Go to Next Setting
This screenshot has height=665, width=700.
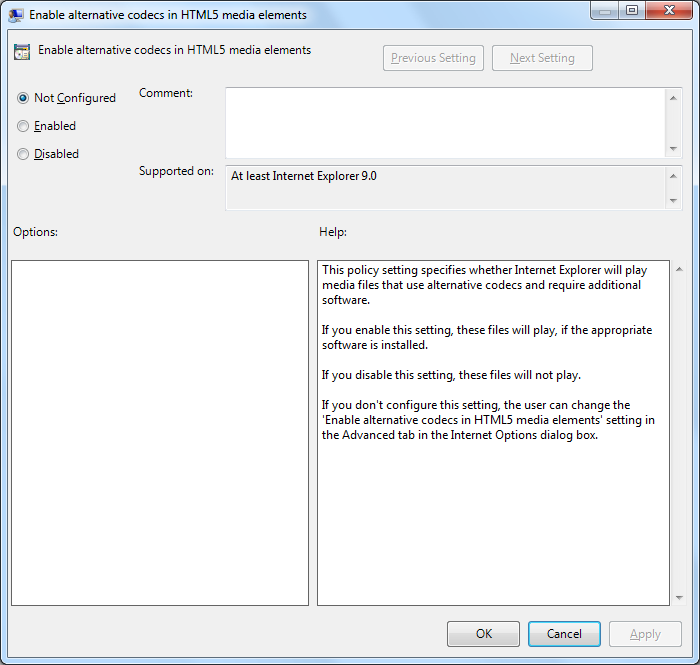542,58
